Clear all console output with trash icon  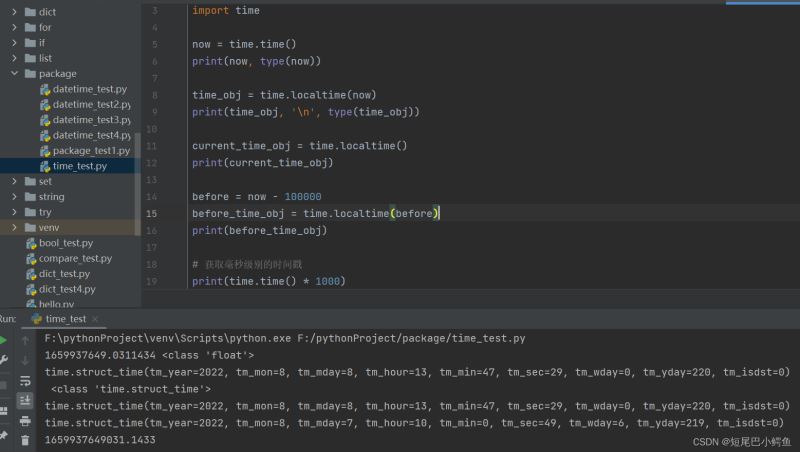pyautogui.click(x=25, y=440)
